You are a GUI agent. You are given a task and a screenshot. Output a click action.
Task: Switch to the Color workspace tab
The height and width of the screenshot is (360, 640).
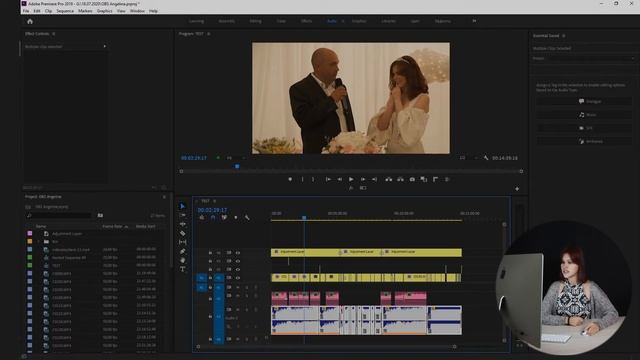click(x=281, y=21)
